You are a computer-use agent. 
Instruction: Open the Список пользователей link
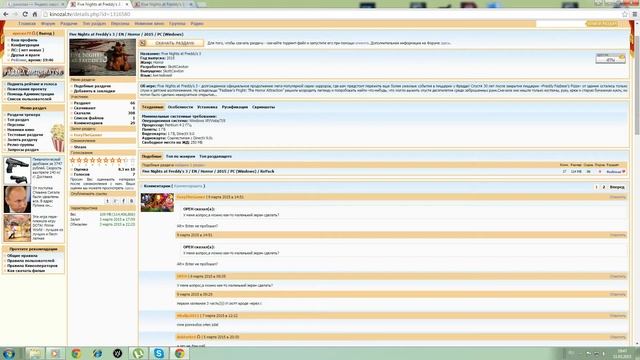coord(29,99)
